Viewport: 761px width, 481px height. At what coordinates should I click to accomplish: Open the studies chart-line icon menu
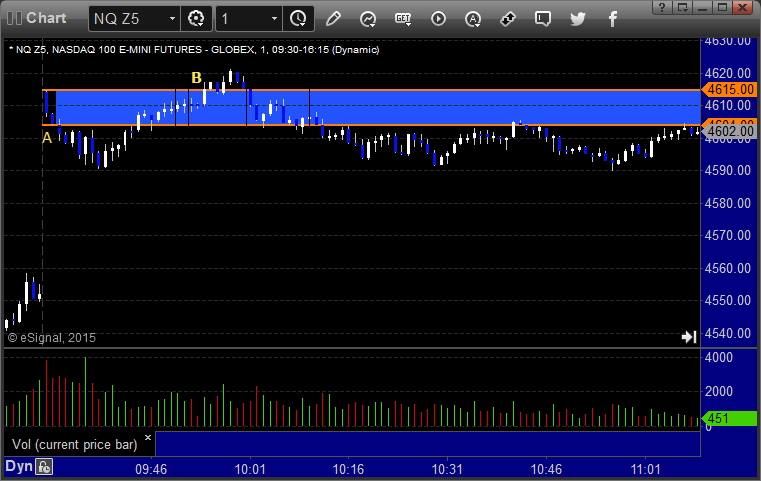pyautogui.click(x=368, y=19)
